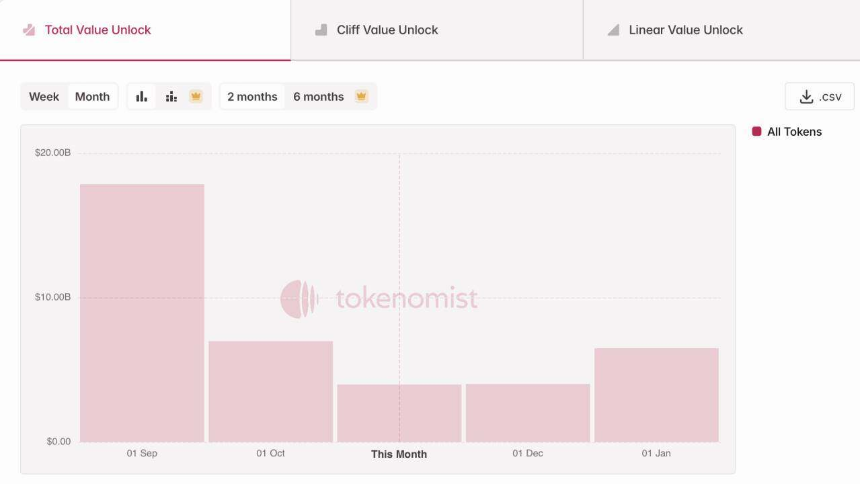Switch to the Linear Value Unlock tab
This screenshot has height=484, width=860.
click(x=686, y=30)
